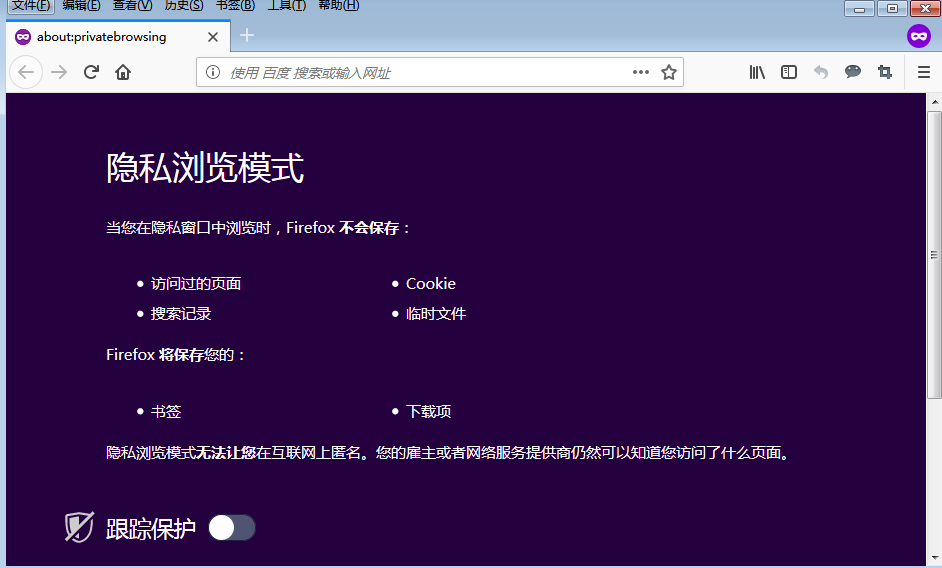Screen dimensions: 942x568
Task: Click the undo arrow toolbar icon
Action: click(x=821, y=72)
